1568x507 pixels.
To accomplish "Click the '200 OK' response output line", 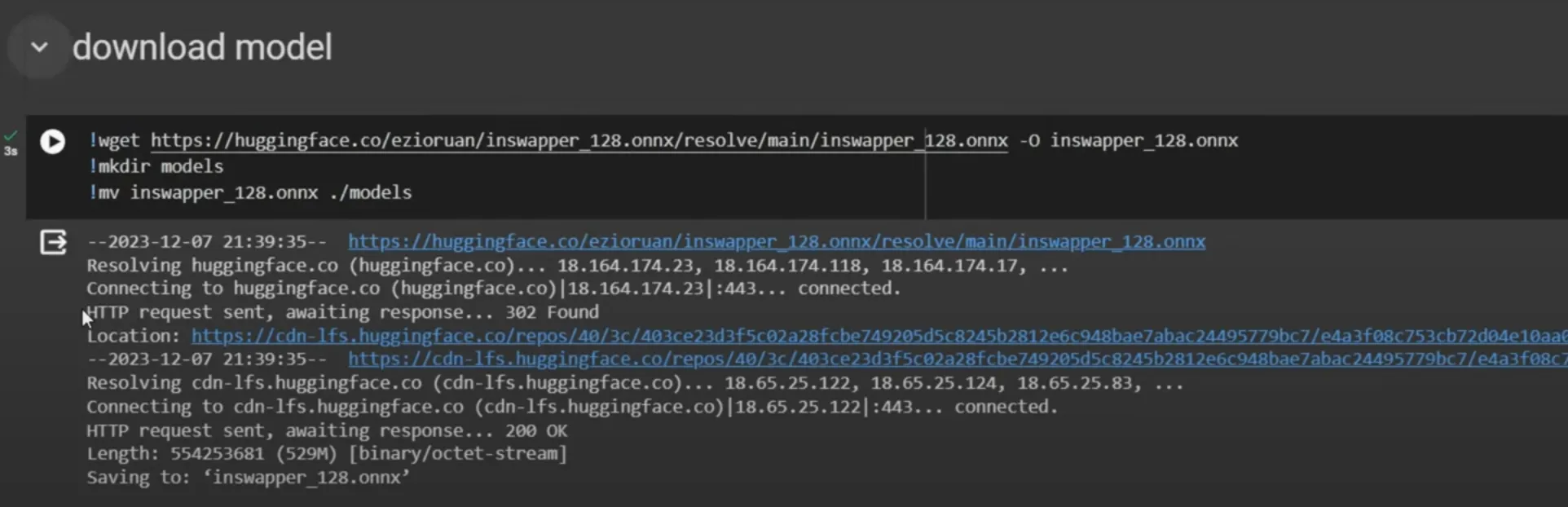I will tap(327, 430).
